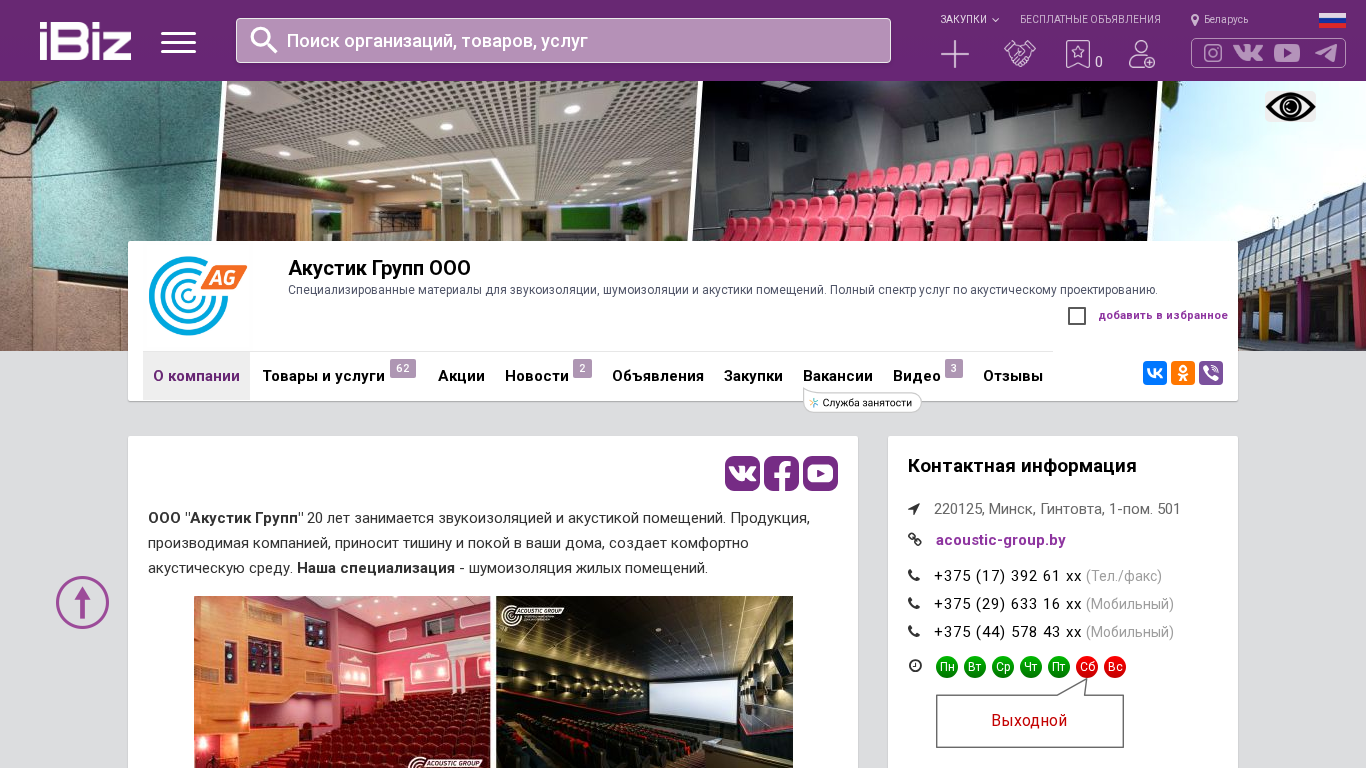Click the Служба занятости badge

(x=862, y=402)
